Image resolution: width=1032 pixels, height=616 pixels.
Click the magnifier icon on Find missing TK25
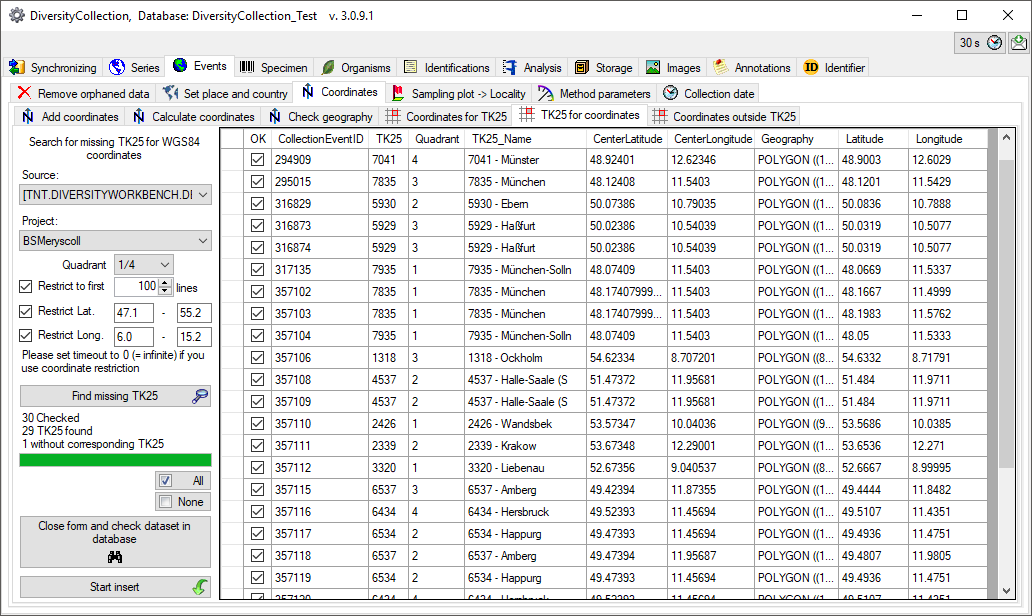coord(200,396)
